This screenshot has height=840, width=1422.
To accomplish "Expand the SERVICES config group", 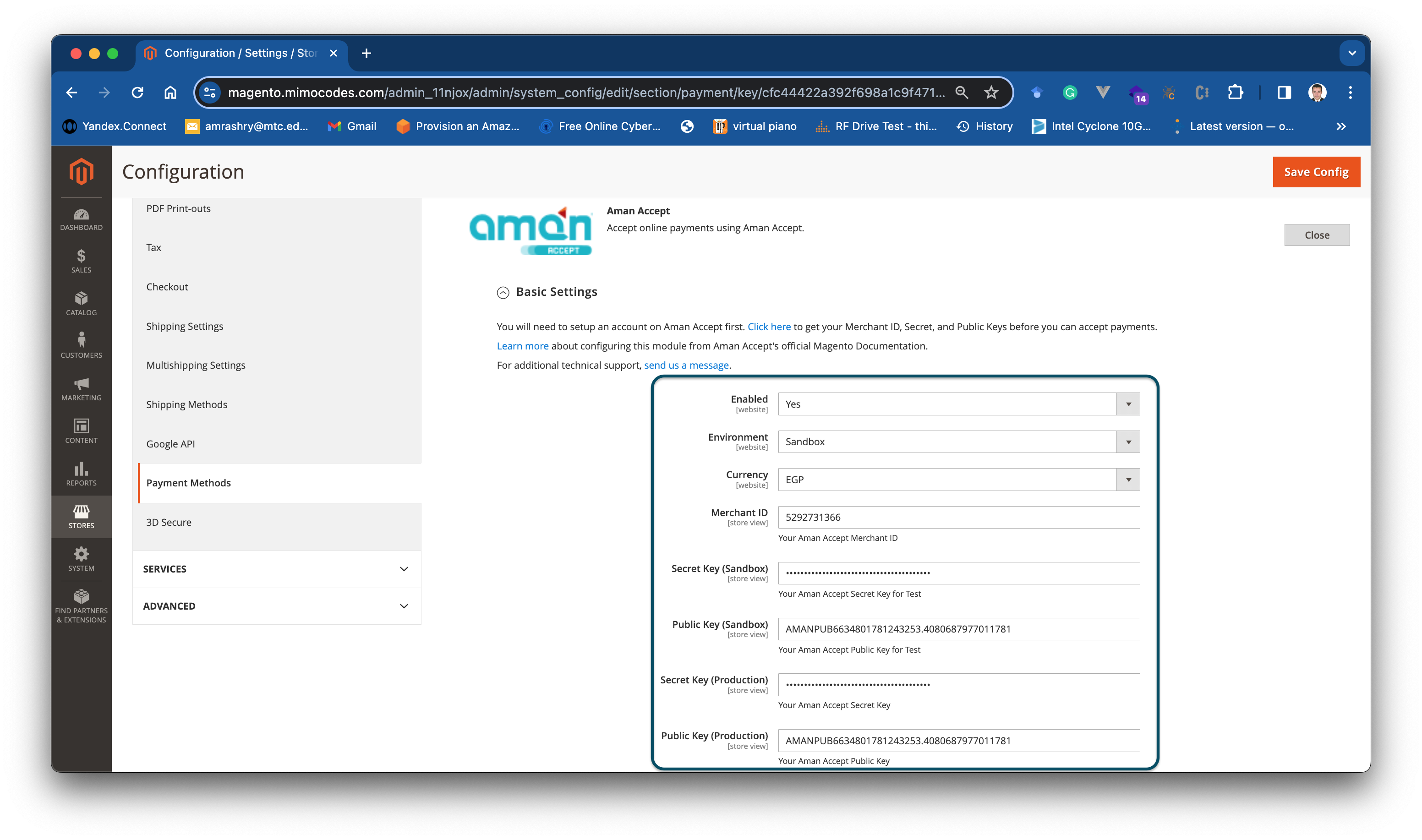I will (276, 569).
